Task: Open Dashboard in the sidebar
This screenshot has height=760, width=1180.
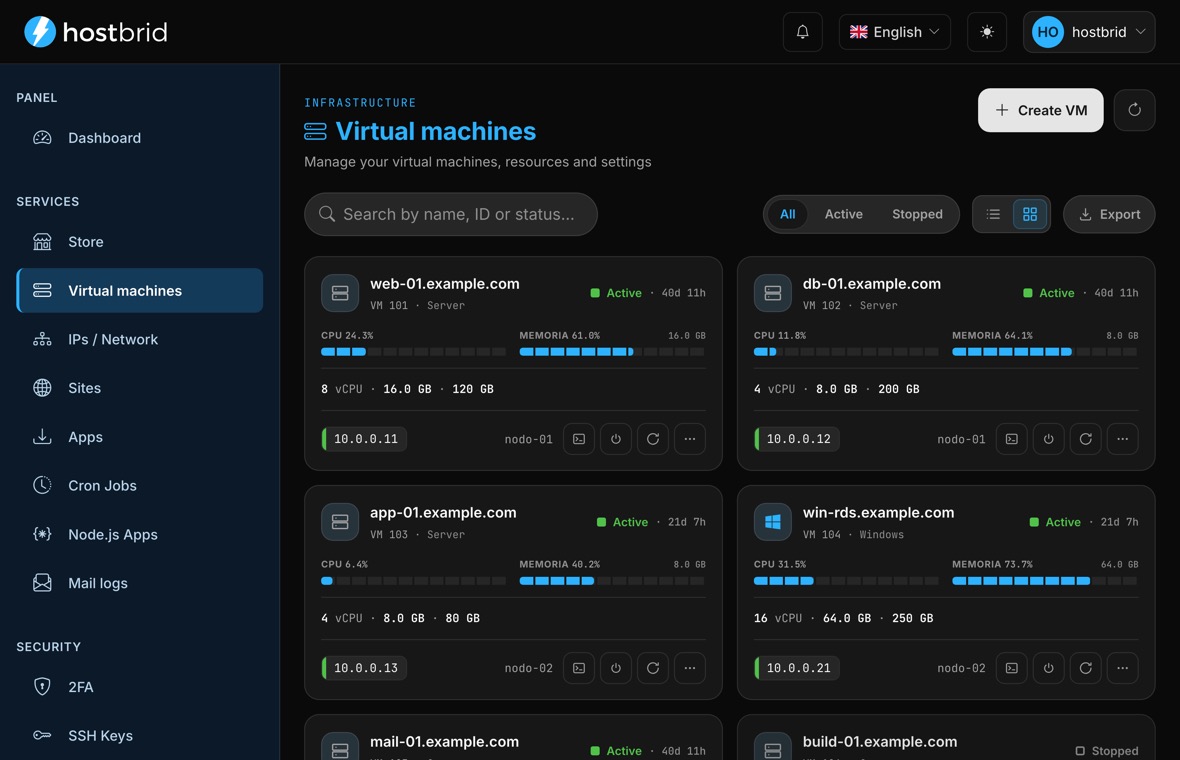Action: [140, 138]
